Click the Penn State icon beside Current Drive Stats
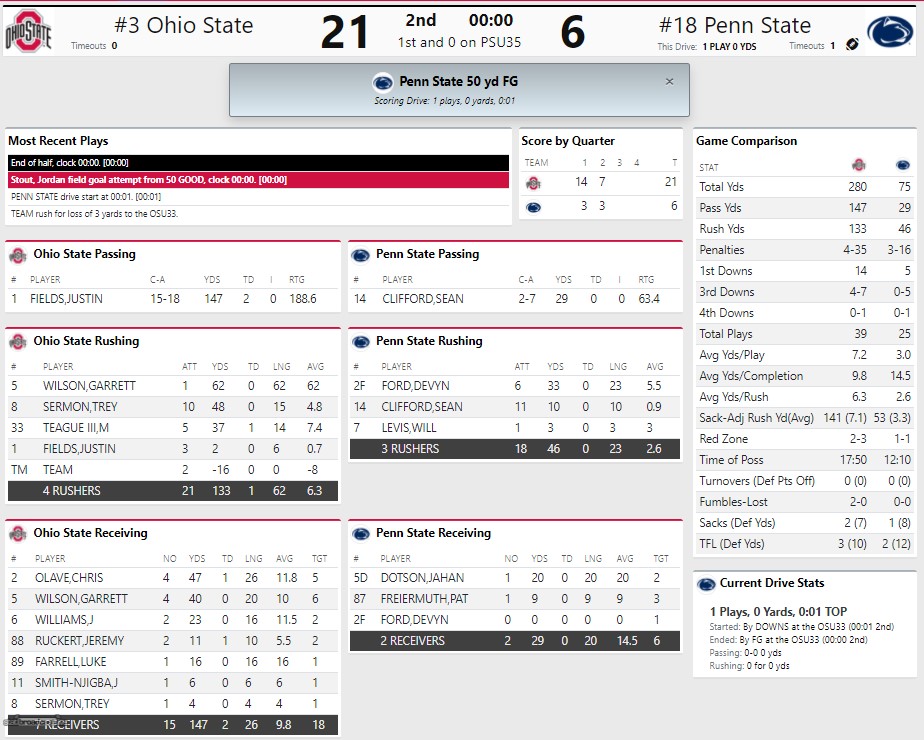The image size is (924, 740). pos(707,584)
